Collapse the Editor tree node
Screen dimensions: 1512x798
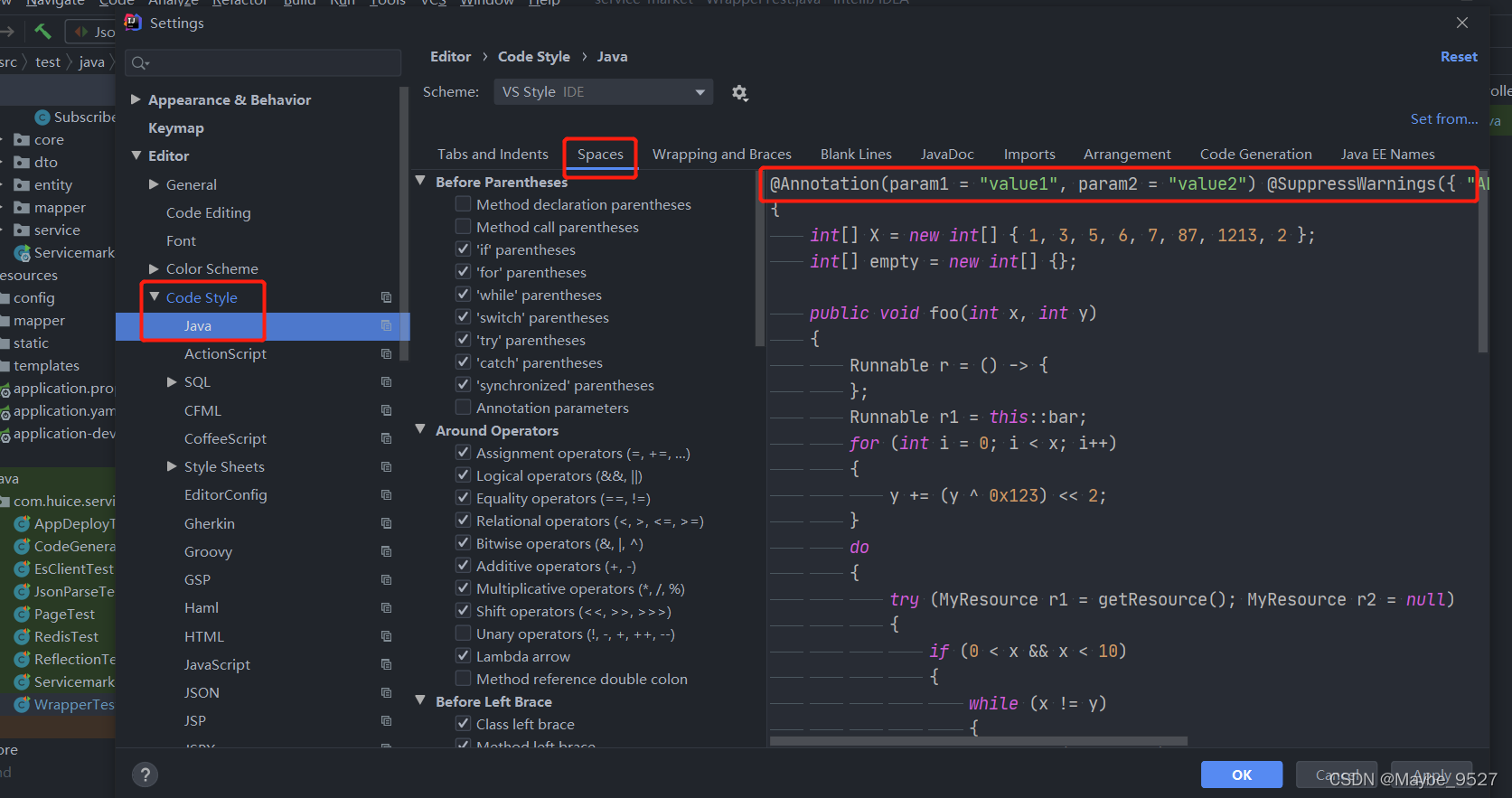pos(136,155)
